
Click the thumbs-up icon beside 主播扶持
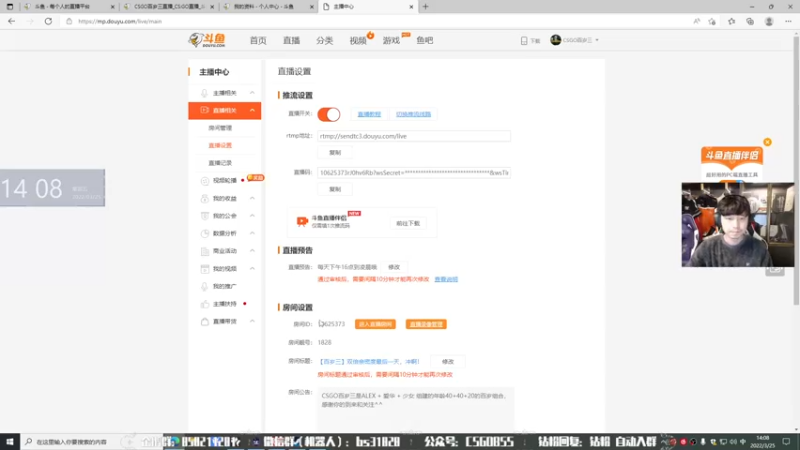click(205, 304)
